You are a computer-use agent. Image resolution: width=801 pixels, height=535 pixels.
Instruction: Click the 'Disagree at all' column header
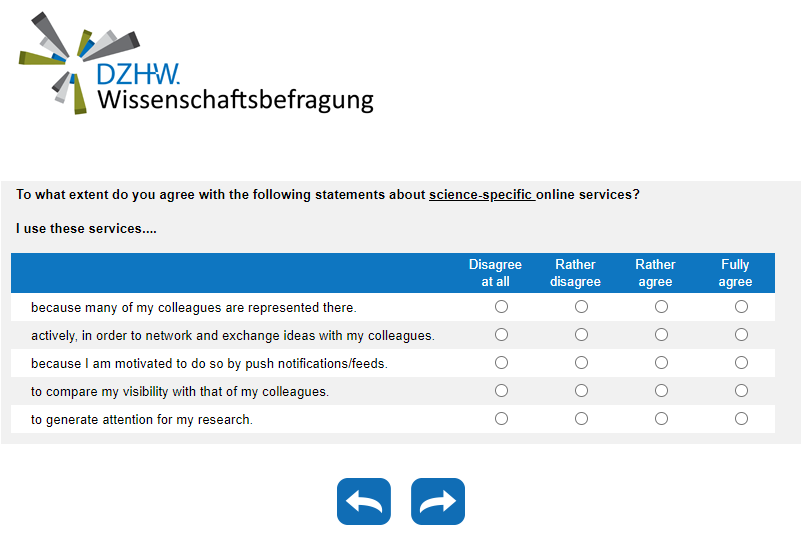[495, 273]
